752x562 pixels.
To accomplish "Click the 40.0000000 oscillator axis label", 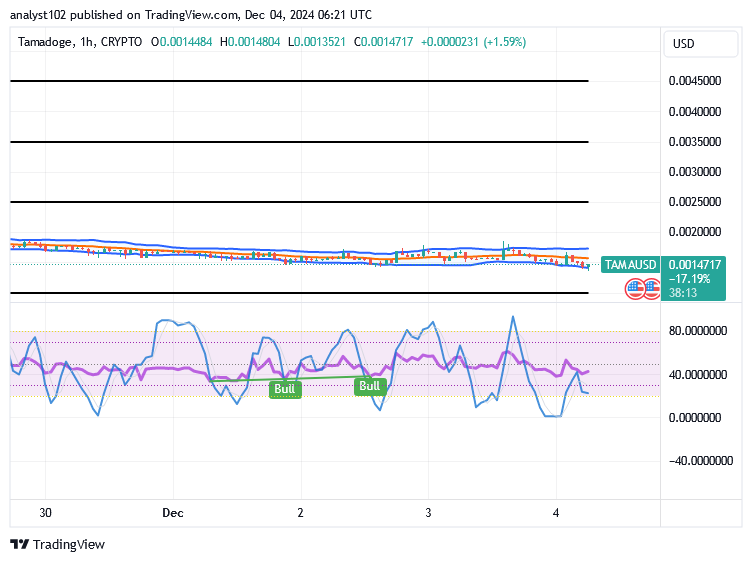I will click(x=698, y=375).
